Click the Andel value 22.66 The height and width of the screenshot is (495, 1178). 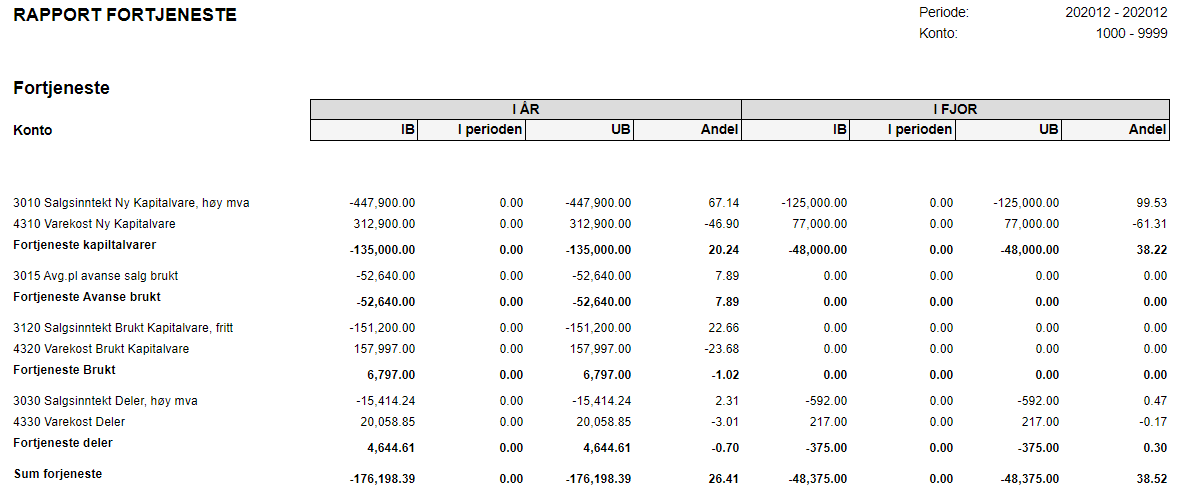point(723,327)
